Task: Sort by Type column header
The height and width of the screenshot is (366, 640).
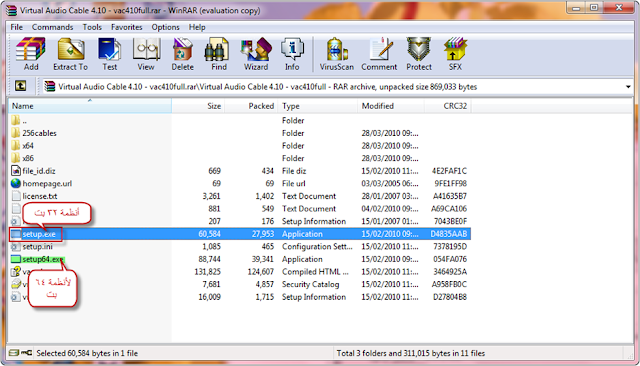Action: [318, 106]
